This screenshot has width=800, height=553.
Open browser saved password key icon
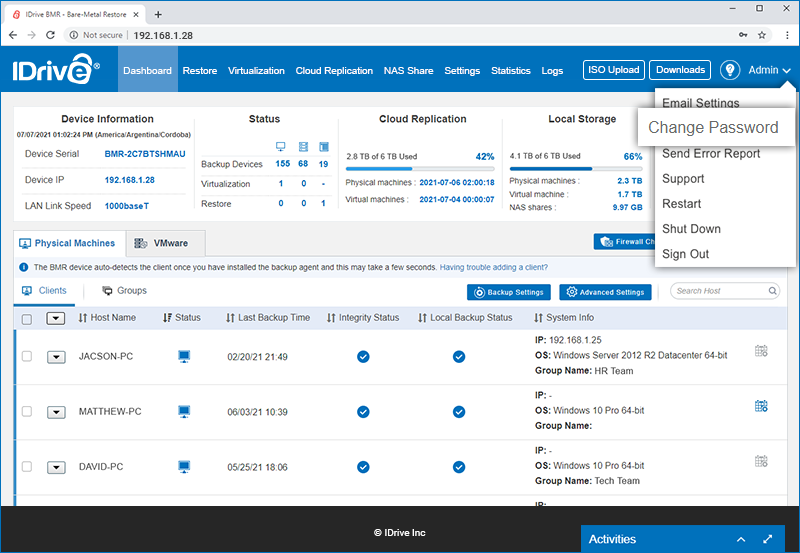pyautogui.click(x=743, y=35)
